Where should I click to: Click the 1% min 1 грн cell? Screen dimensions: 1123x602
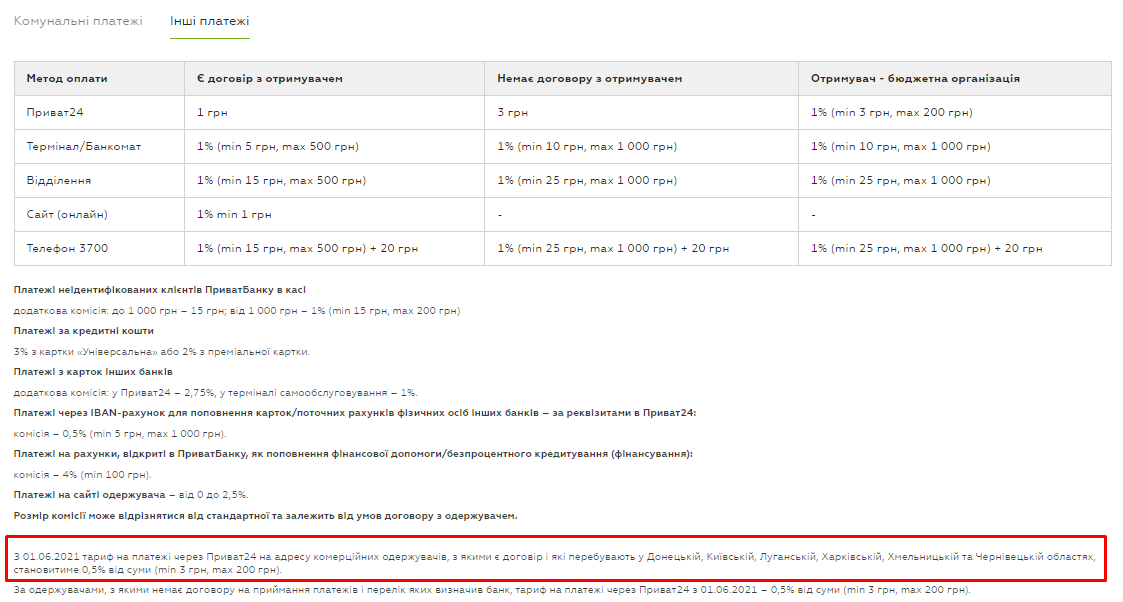[234, 214]
